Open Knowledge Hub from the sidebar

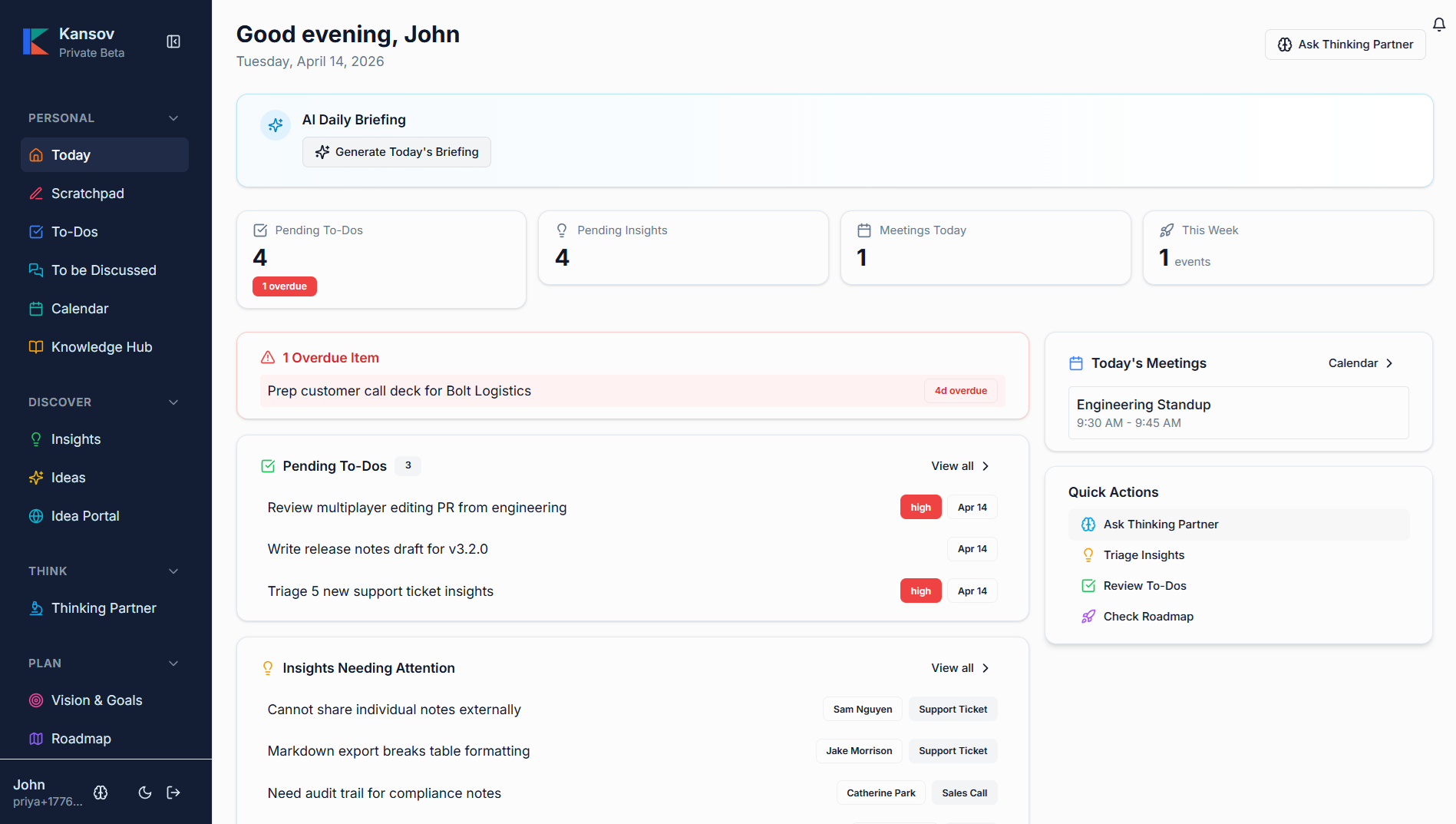[101, 346]
